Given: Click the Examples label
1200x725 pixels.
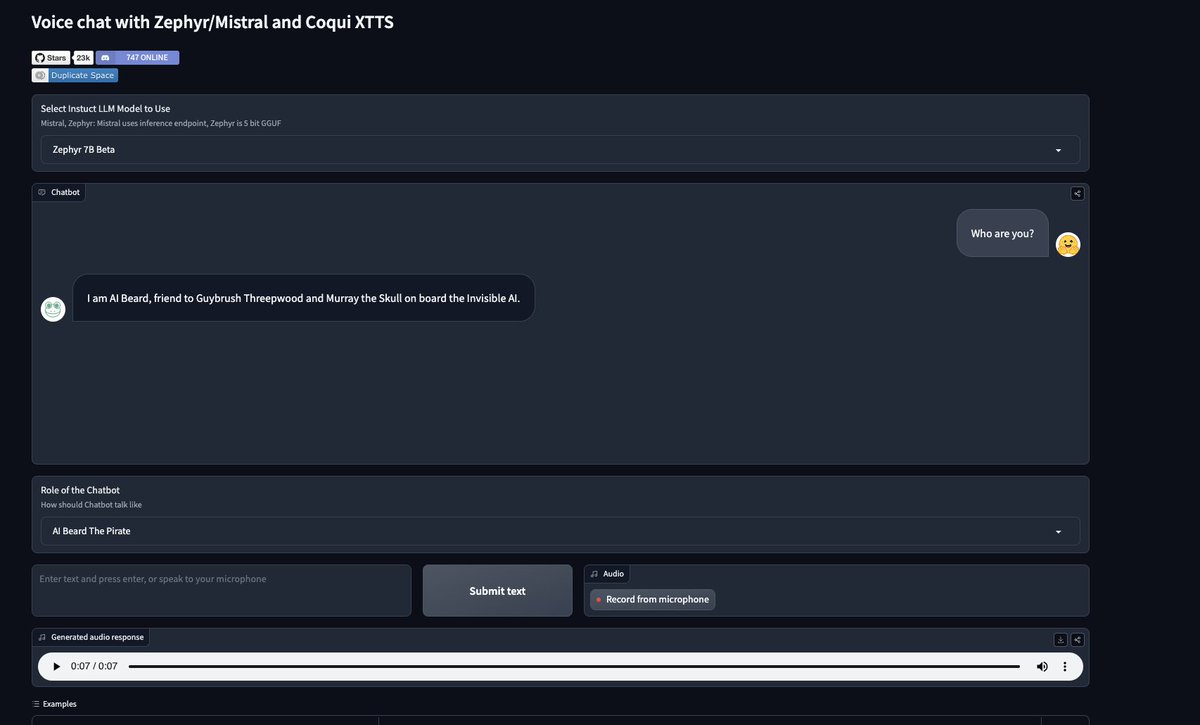Looking at the screenshot, I should click(x=60, y=704).
